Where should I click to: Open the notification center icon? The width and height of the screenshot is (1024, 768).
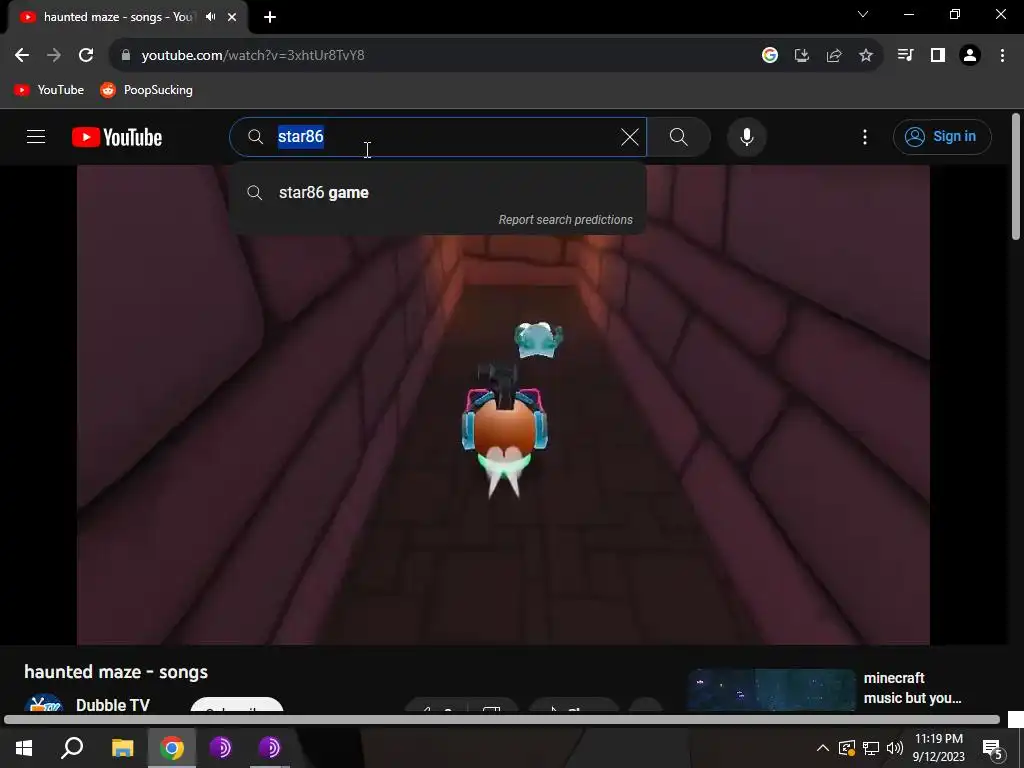point(992,748)
